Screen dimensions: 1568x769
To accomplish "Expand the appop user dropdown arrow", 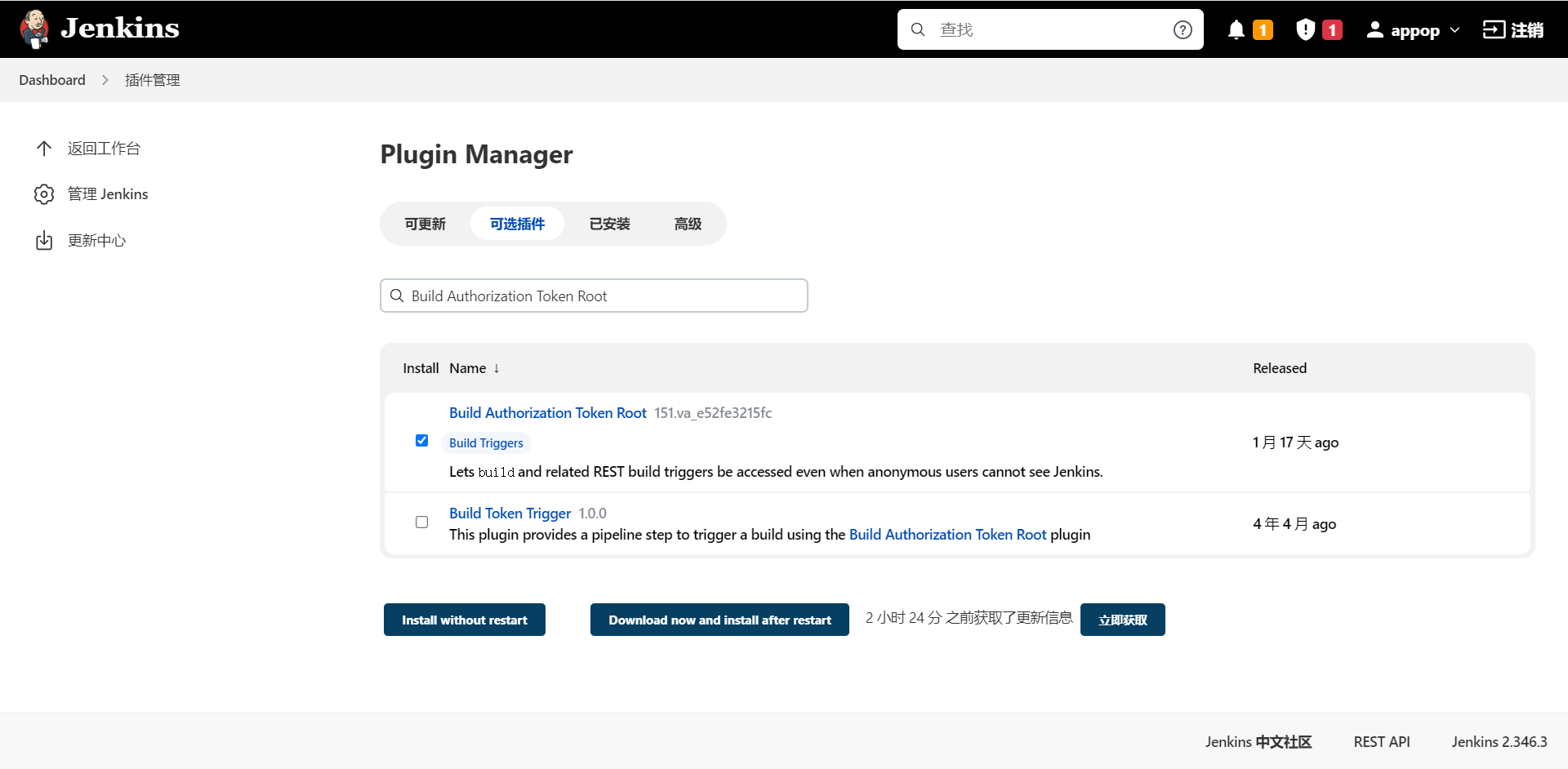I will coord(1454,30).
